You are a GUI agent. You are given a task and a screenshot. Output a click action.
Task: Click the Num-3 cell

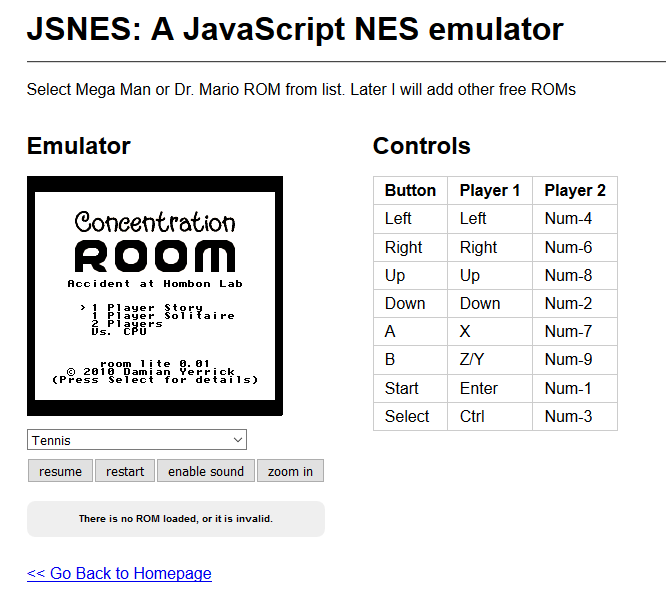click(575, 416)
